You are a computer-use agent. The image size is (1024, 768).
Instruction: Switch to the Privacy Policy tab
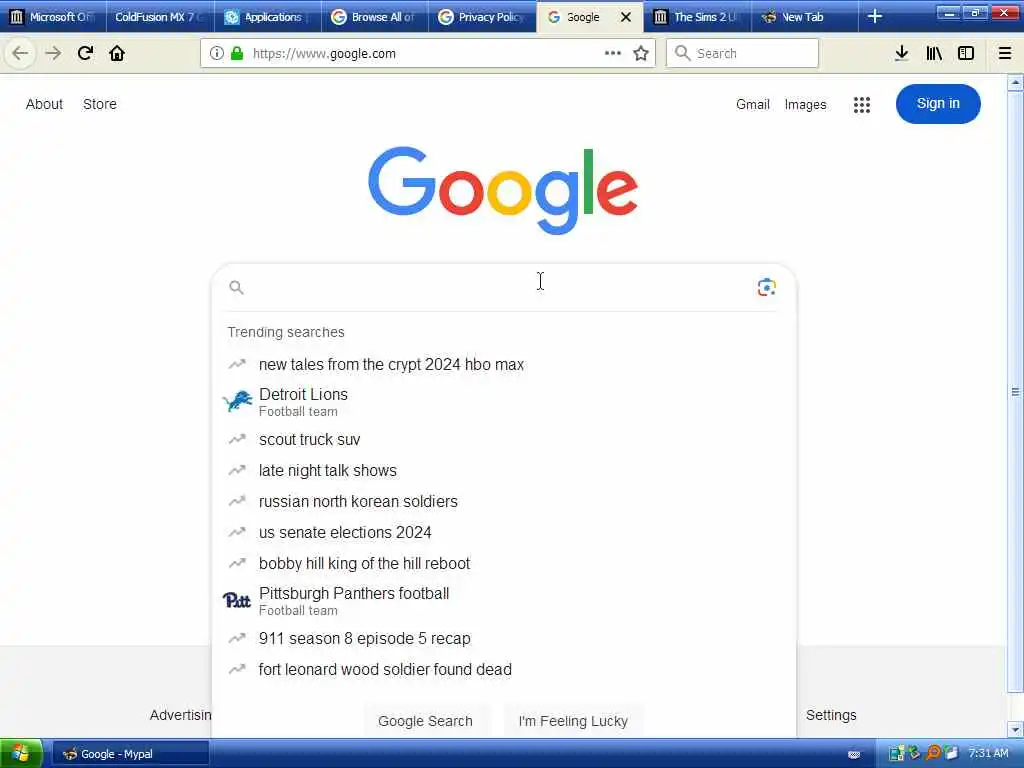click(483, 17)
